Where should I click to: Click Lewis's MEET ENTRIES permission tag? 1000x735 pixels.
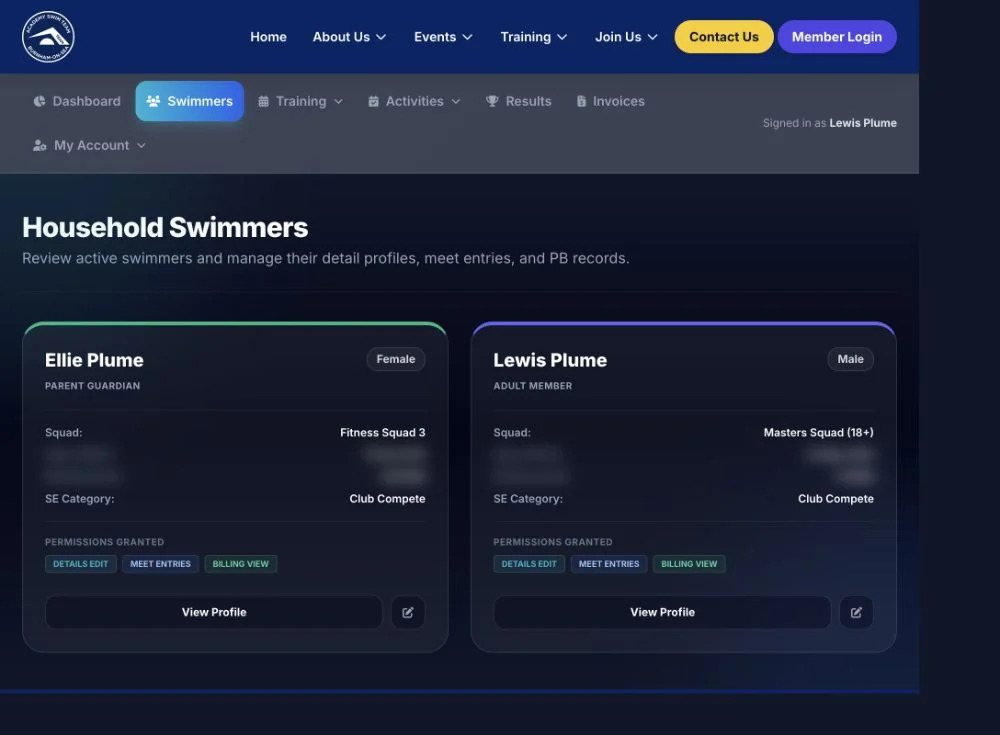[x=608, y=564]
